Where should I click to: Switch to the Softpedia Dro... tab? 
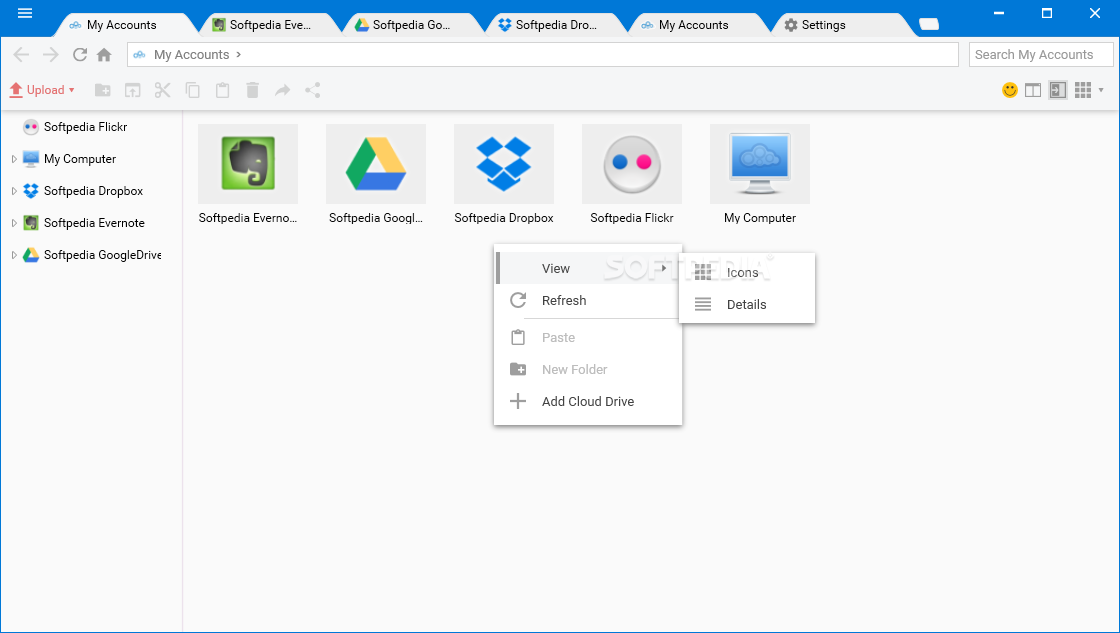coord(556,25)
